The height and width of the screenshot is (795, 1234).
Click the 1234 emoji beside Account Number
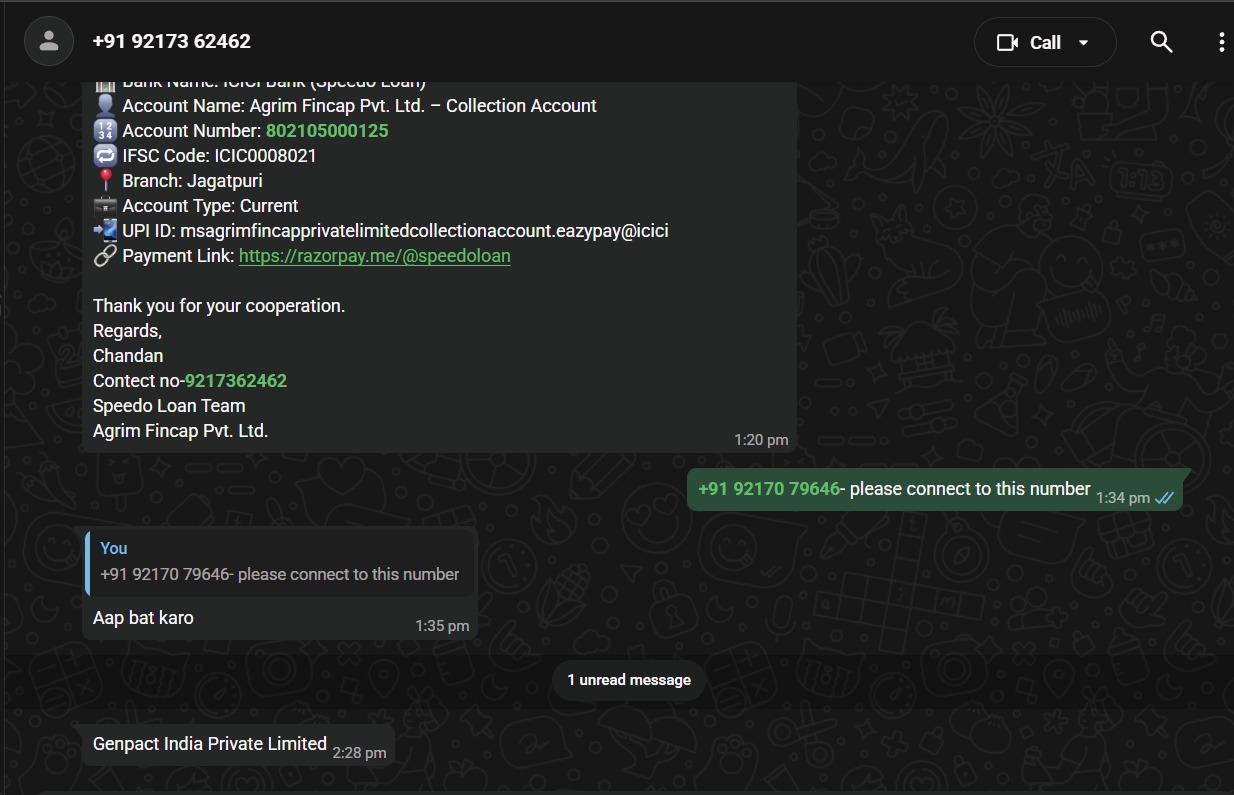[x=105, y=131]
